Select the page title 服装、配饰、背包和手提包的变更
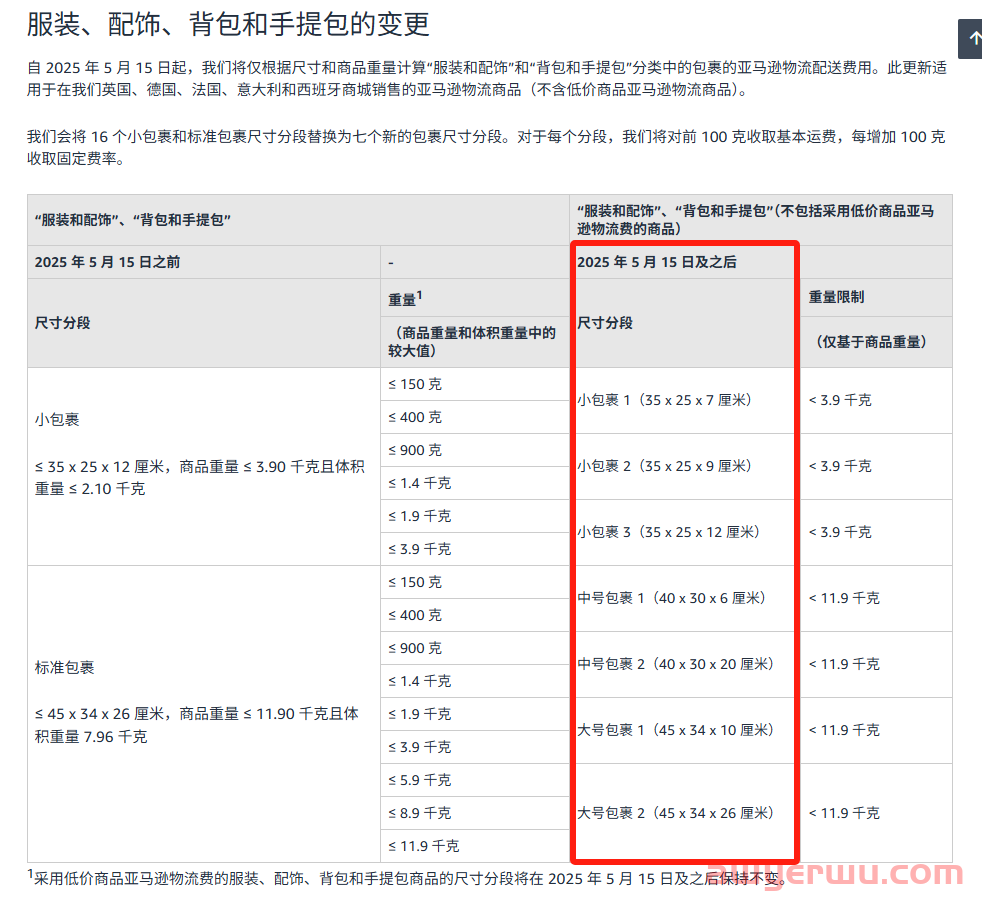 click(228, 24)
